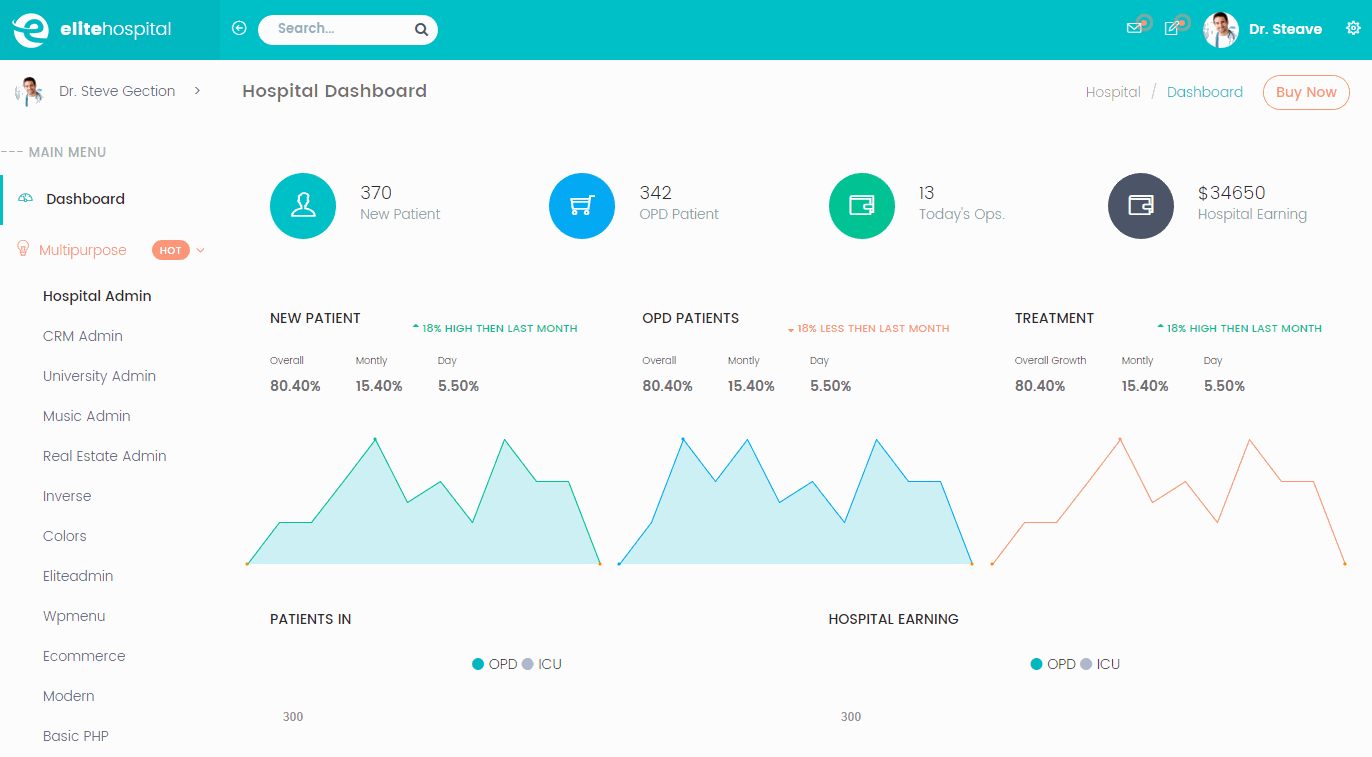This screenshot has height=757, width=1372.
Task: Click the Hospital Earning wallet icon
Action: (x=1140, y=206)
